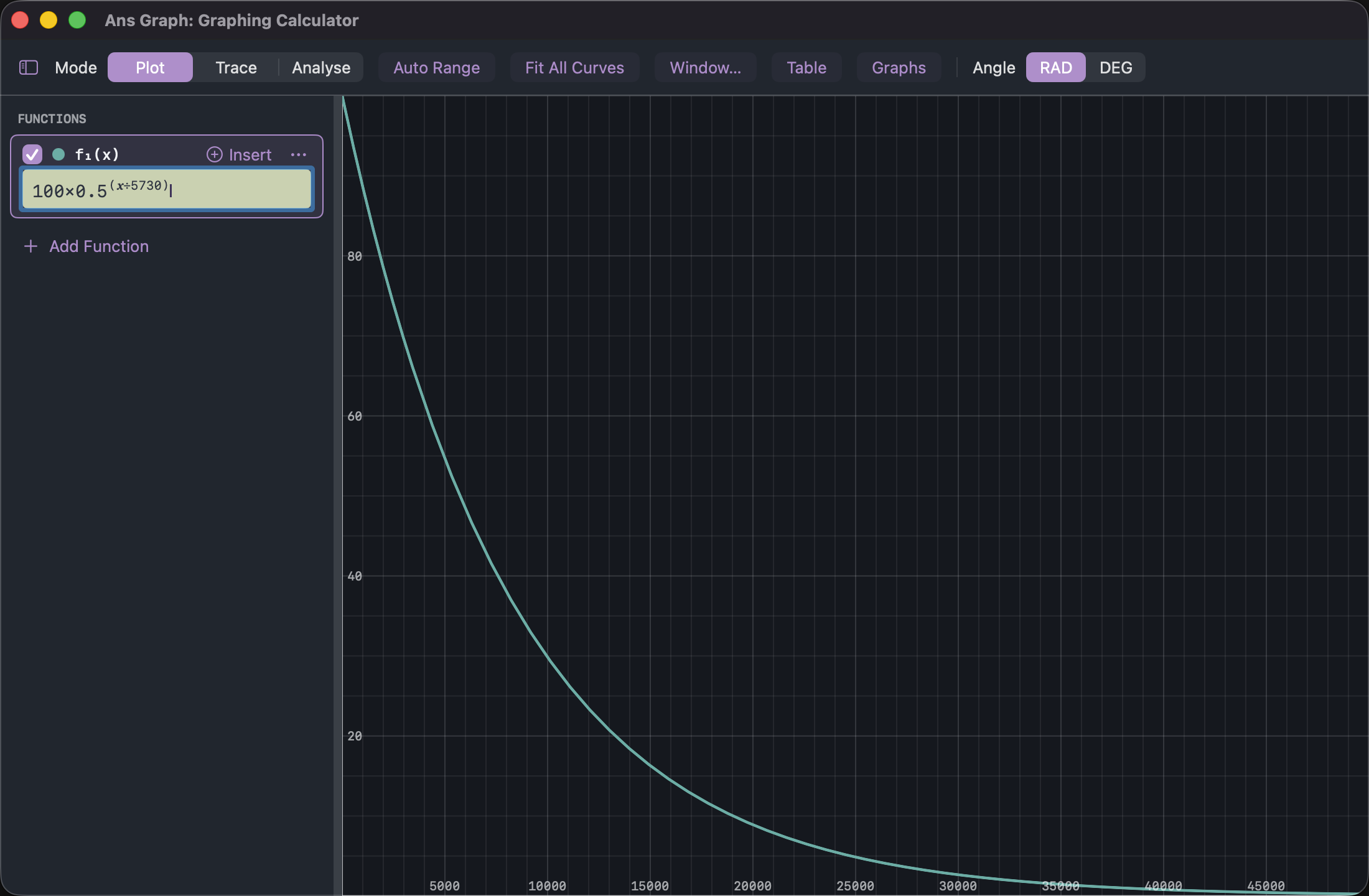Viewport: 1369px width, 896px height.
Task: Focus the 100×0.5^(x÷5730) expression field
Action: click(x=167, y=189)
